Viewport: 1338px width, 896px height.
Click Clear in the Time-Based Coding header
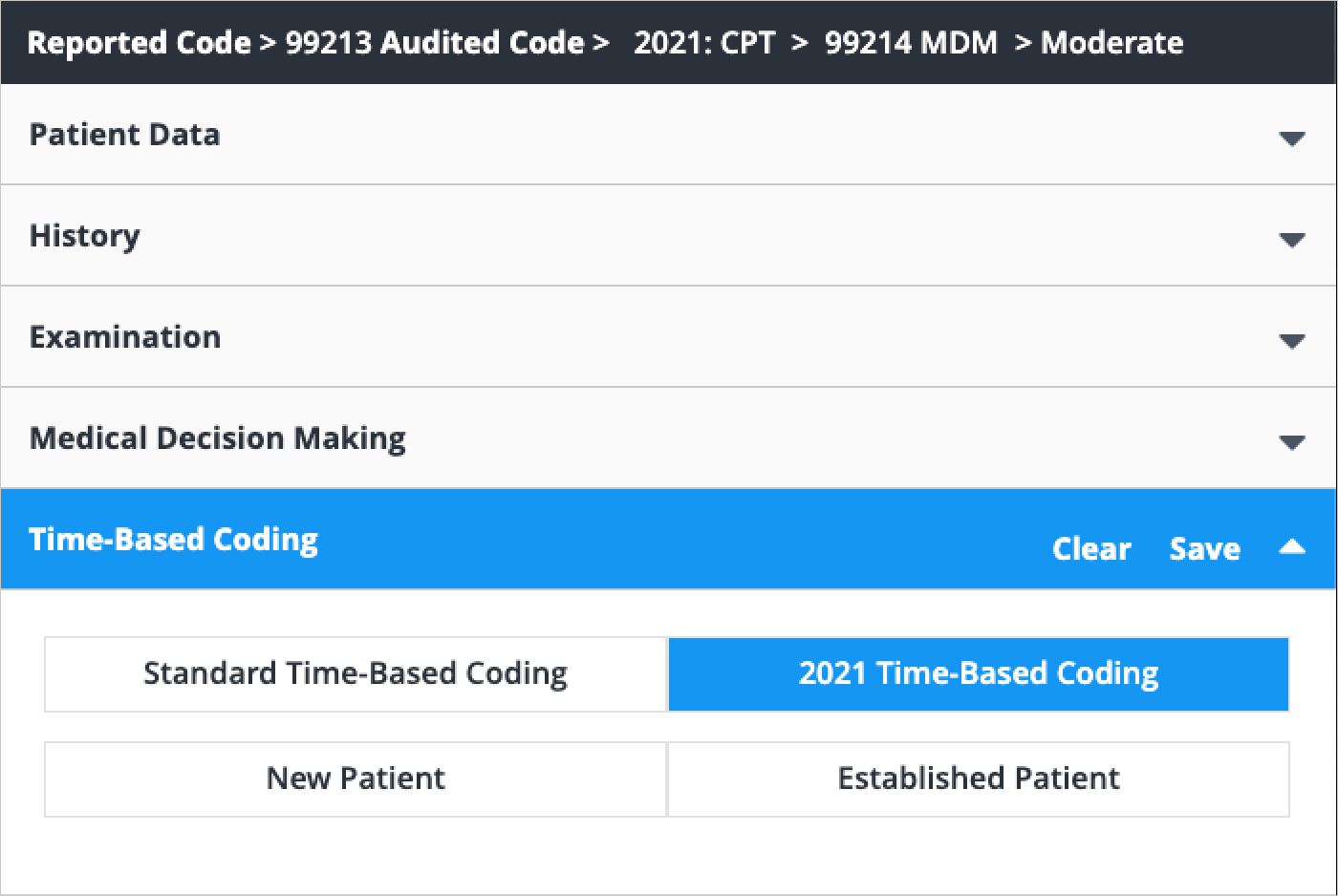[1091, 548]
